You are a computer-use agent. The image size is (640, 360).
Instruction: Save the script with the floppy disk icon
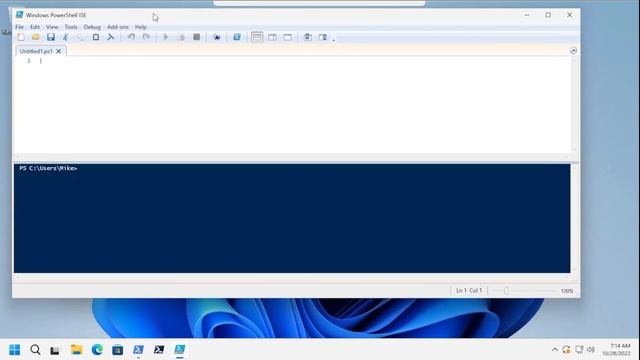pos(51,37)
